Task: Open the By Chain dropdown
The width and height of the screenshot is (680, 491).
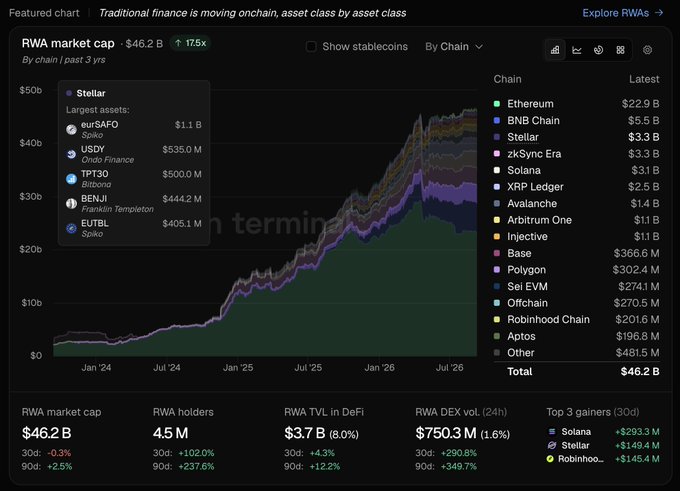Action: click(x=454, y=46)
